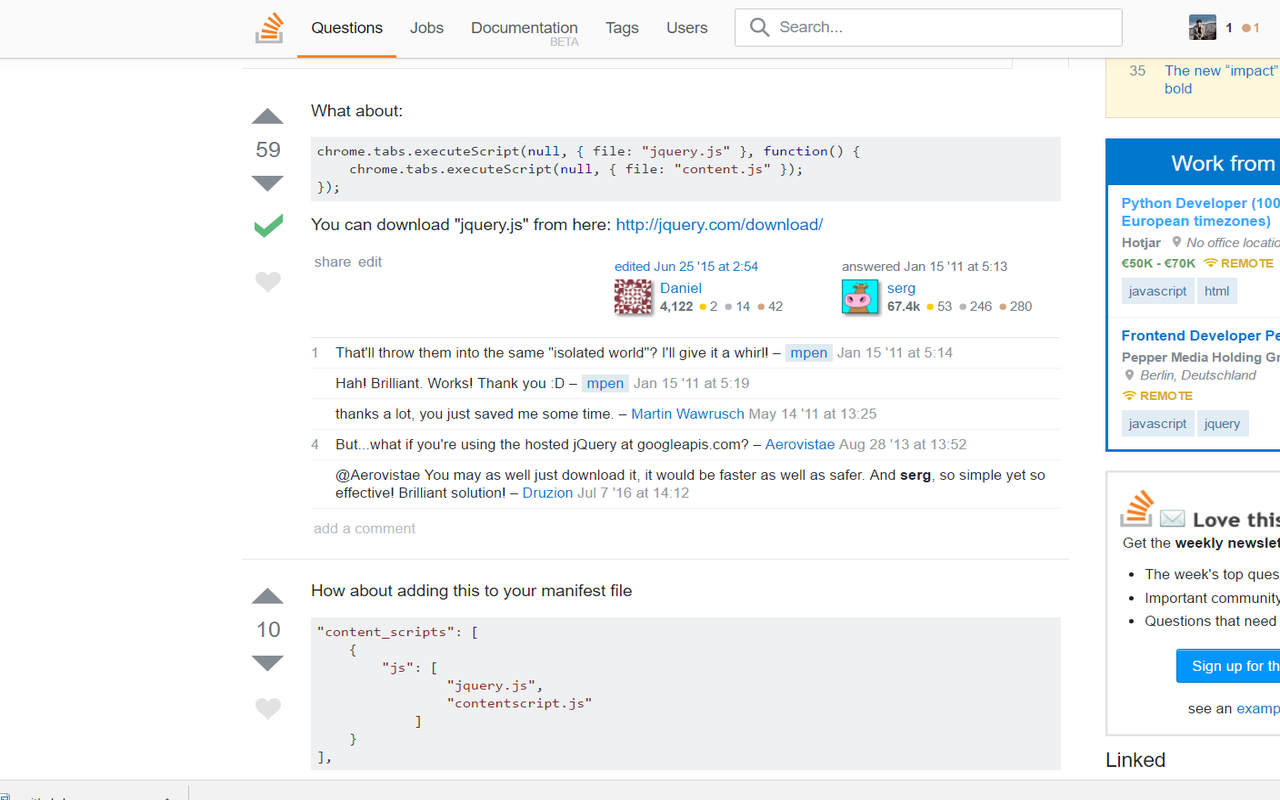Click the 'Sign up for' newsletter button
This screenshot has height=800, width=1280.
(1228, 666)
